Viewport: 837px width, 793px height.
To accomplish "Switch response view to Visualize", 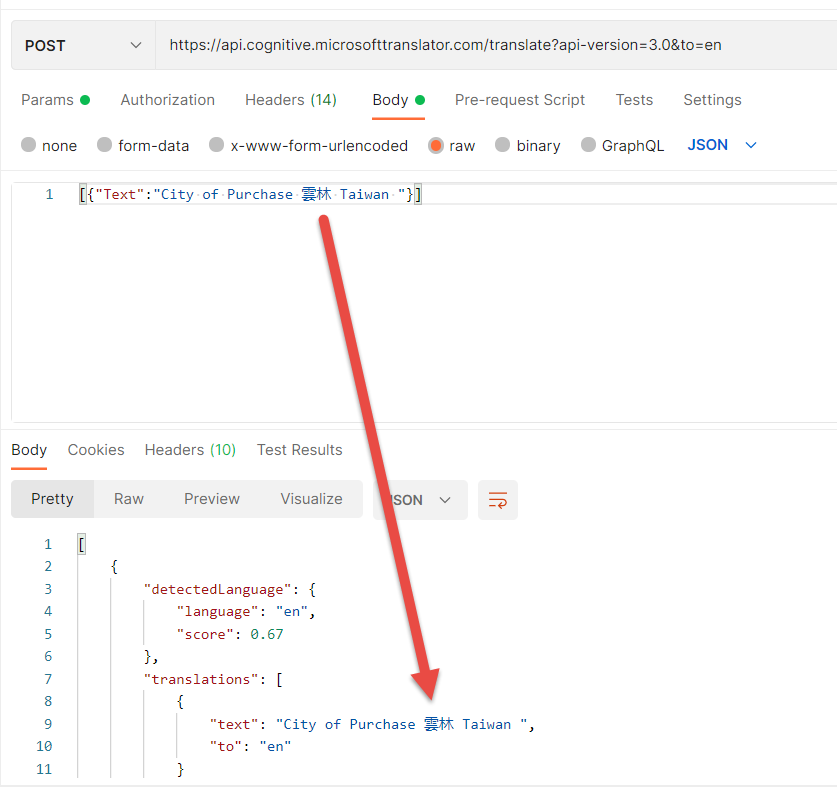I will point(311,499).
